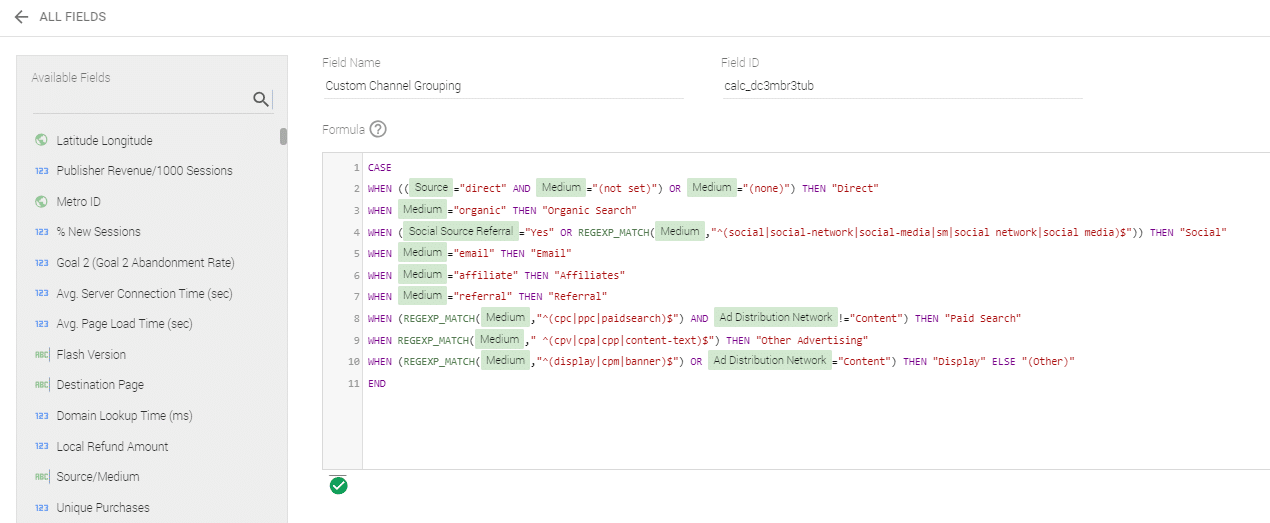Select the Source/Medium field
This screenshot has width=1270, height=523.
98,477
